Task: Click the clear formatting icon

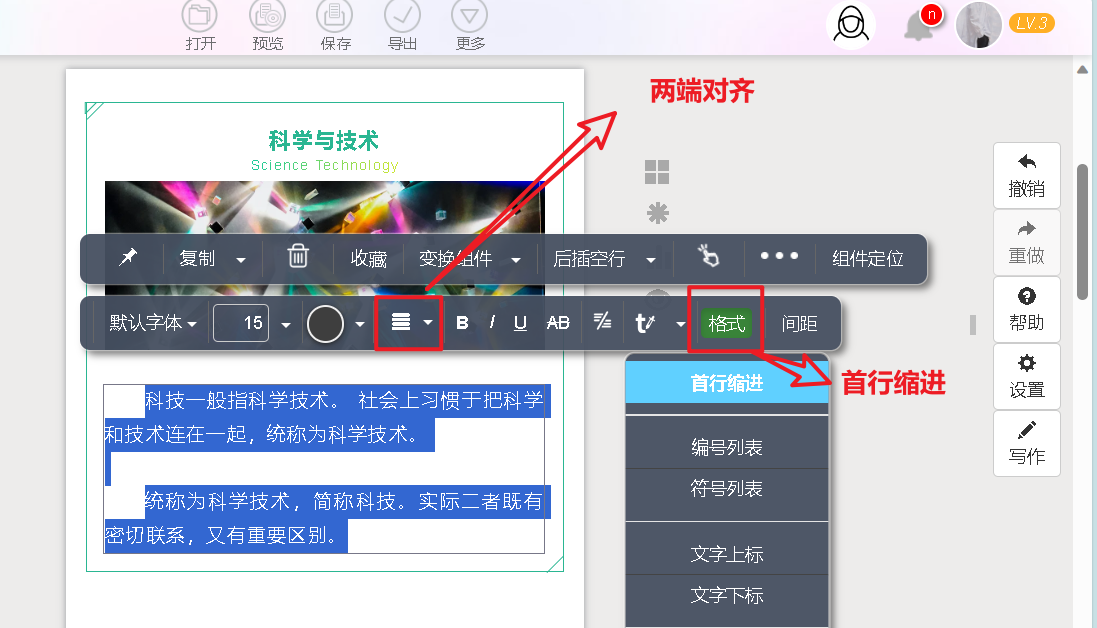Action: point(602,322)
